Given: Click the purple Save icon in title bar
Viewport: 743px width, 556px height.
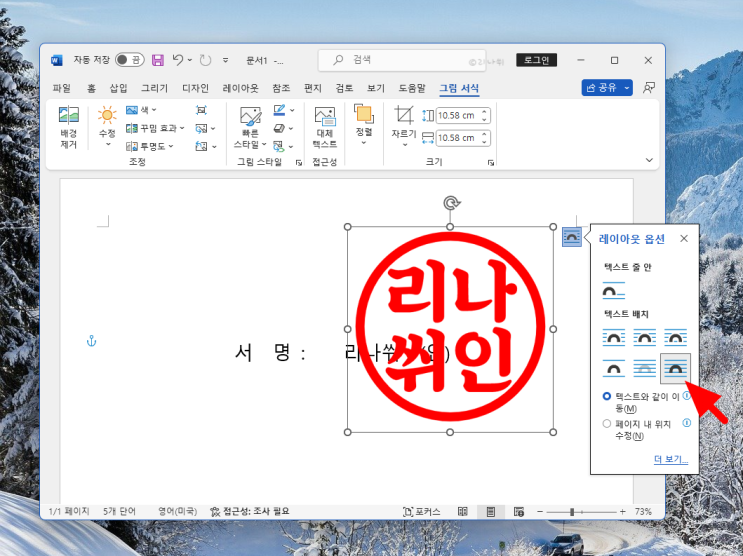Looking at the screenshot, I should (158, 60).
